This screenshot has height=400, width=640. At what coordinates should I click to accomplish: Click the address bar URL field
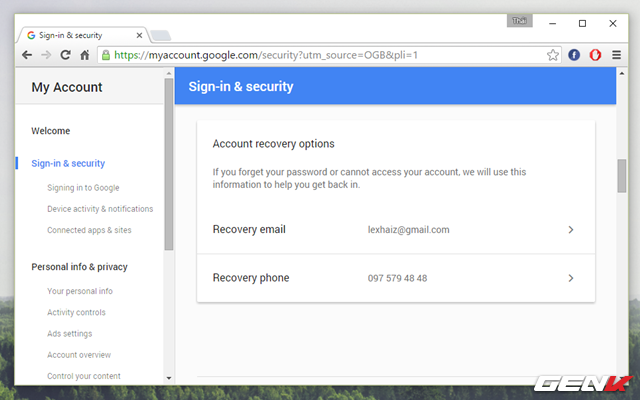tap(320, 55)
